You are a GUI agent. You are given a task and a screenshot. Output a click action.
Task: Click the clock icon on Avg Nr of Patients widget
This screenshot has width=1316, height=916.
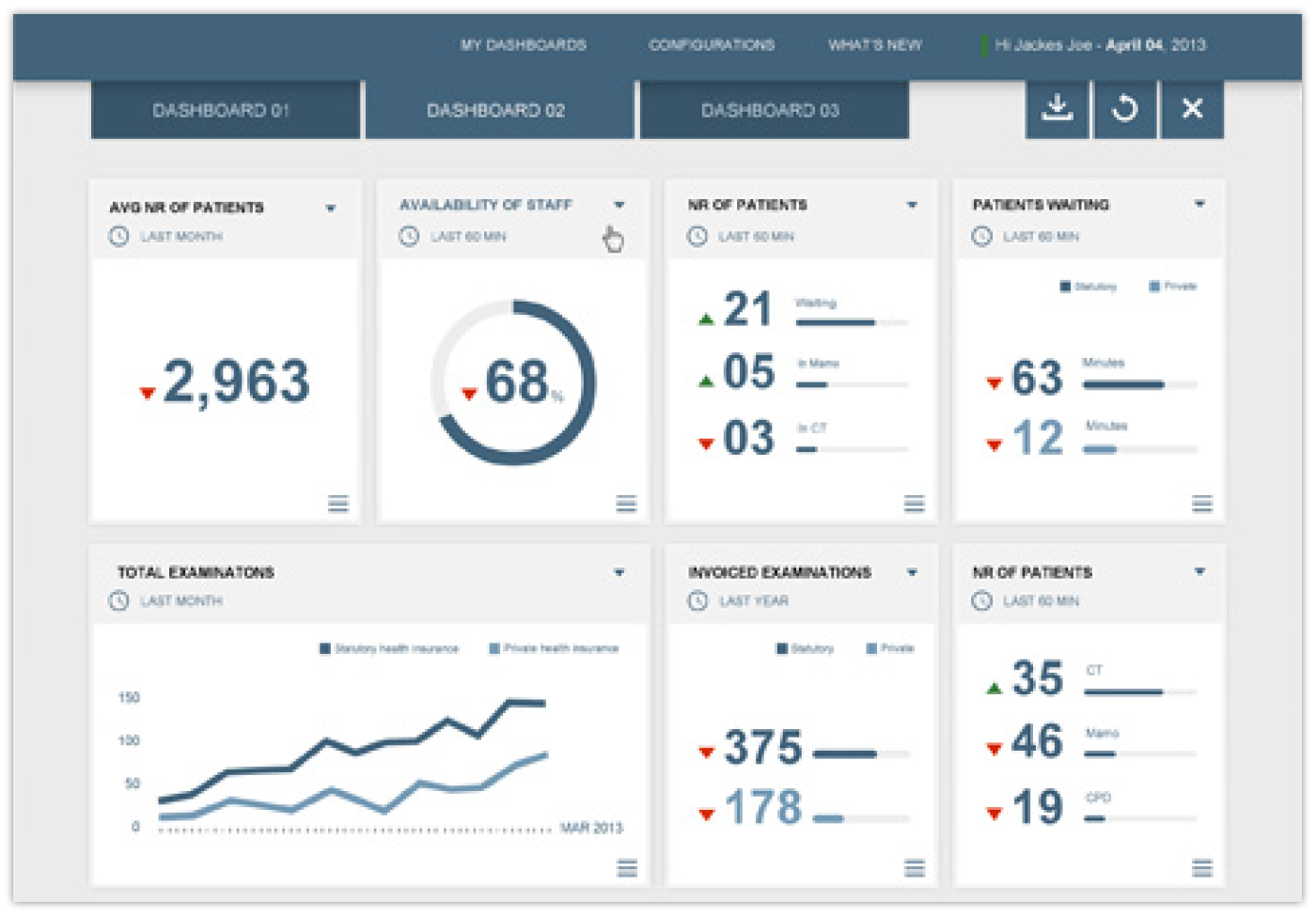pos(119,236)
